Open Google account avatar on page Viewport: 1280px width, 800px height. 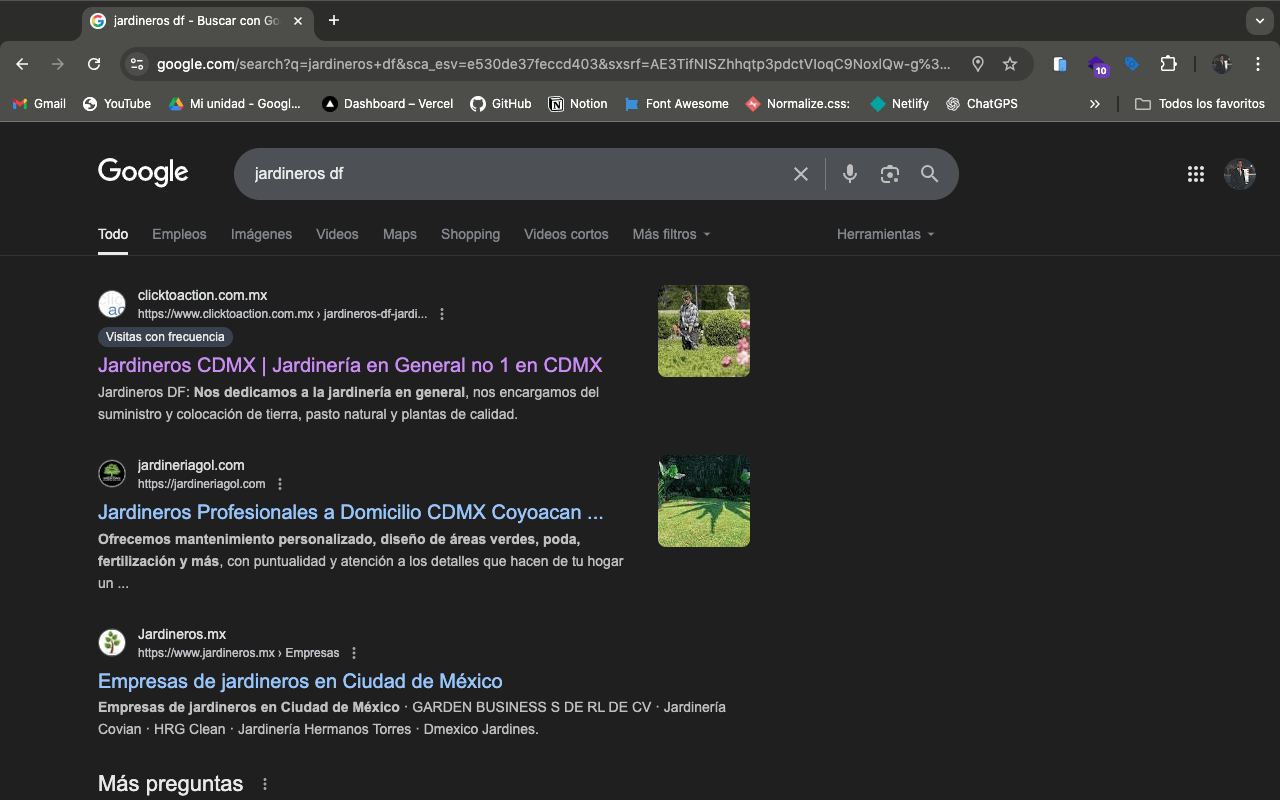(x=1240, y=174)
